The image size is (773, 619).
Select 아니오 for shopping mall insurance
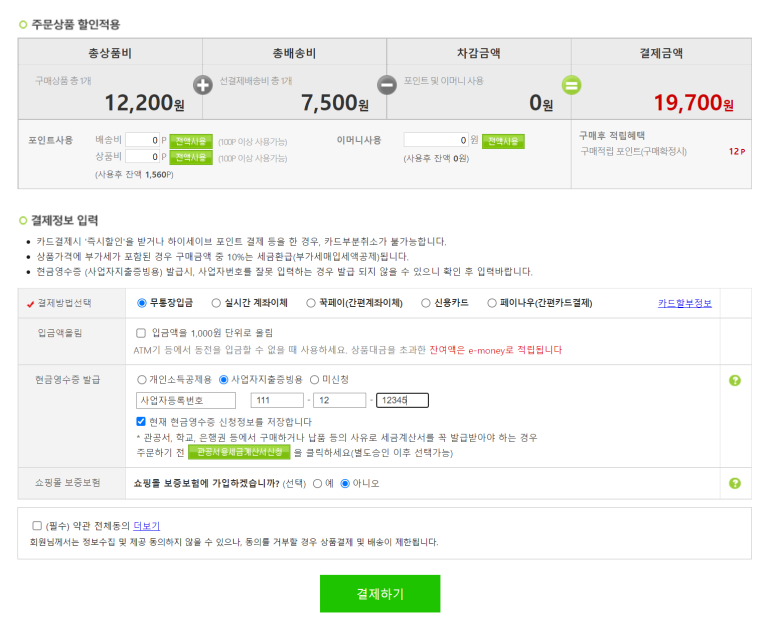point(345,483)
